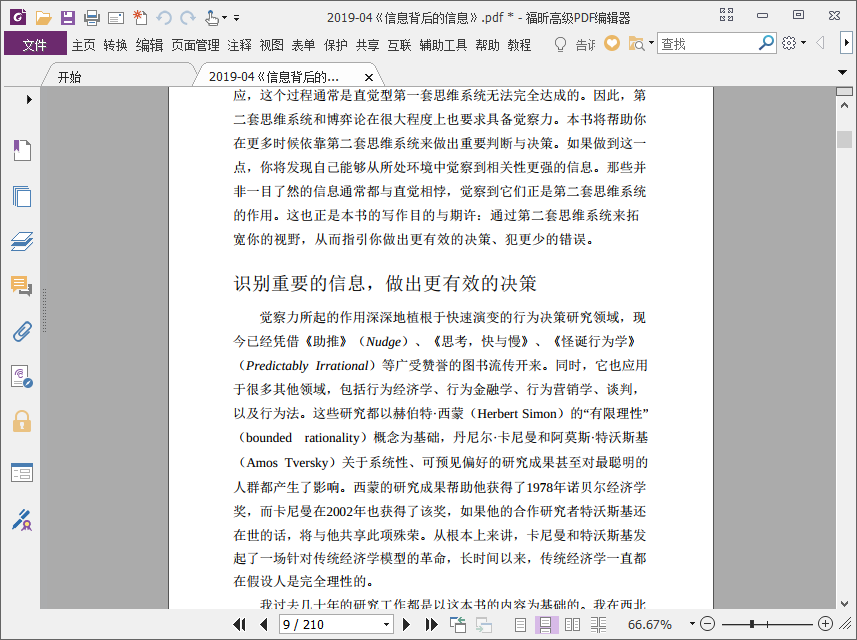Open the 辅助工具 ribbon tab
Screen dimensions: 857x640
(x=443, y=45)
